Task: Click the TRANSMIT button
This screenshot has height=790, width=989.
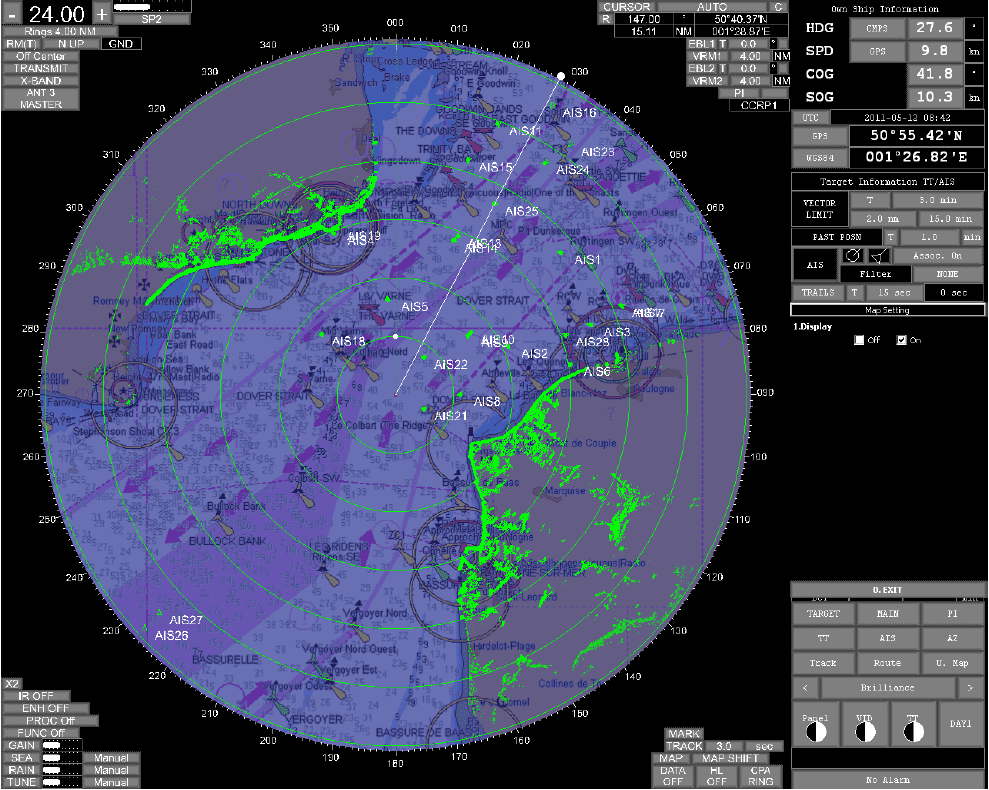Action: click(x=41, y=68)
